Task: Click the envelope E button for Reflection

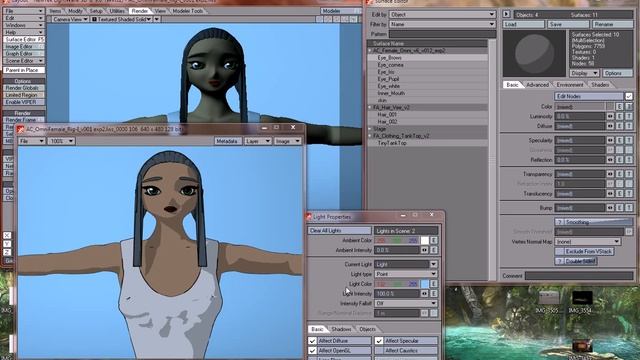Action: (620, 160)
